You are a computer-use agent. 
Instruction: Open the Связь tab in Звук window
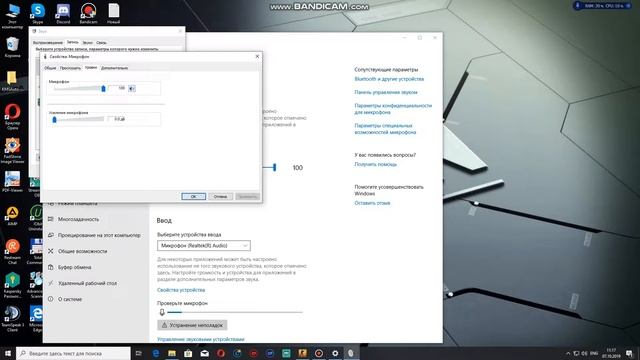tap(101, 42)
